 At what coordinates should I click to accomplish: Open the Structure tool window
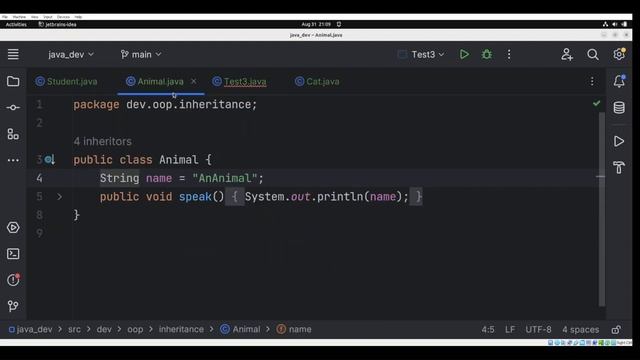click(13, 134)
